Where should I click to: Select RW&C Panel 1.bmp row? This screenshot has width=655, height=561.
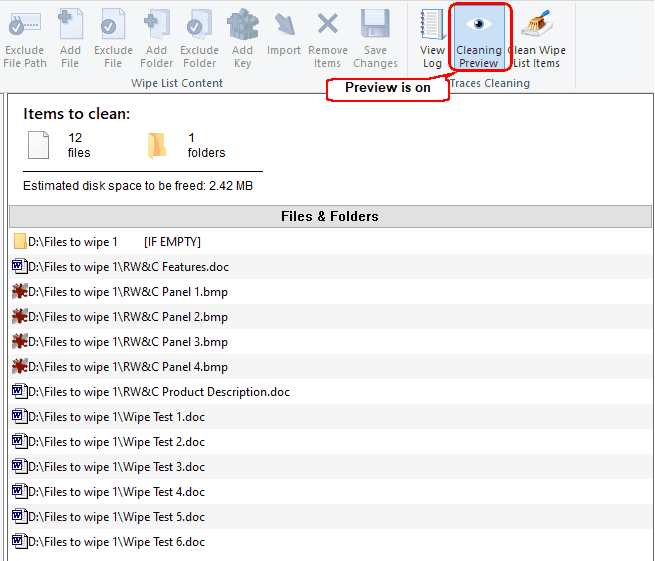(330, 292)
